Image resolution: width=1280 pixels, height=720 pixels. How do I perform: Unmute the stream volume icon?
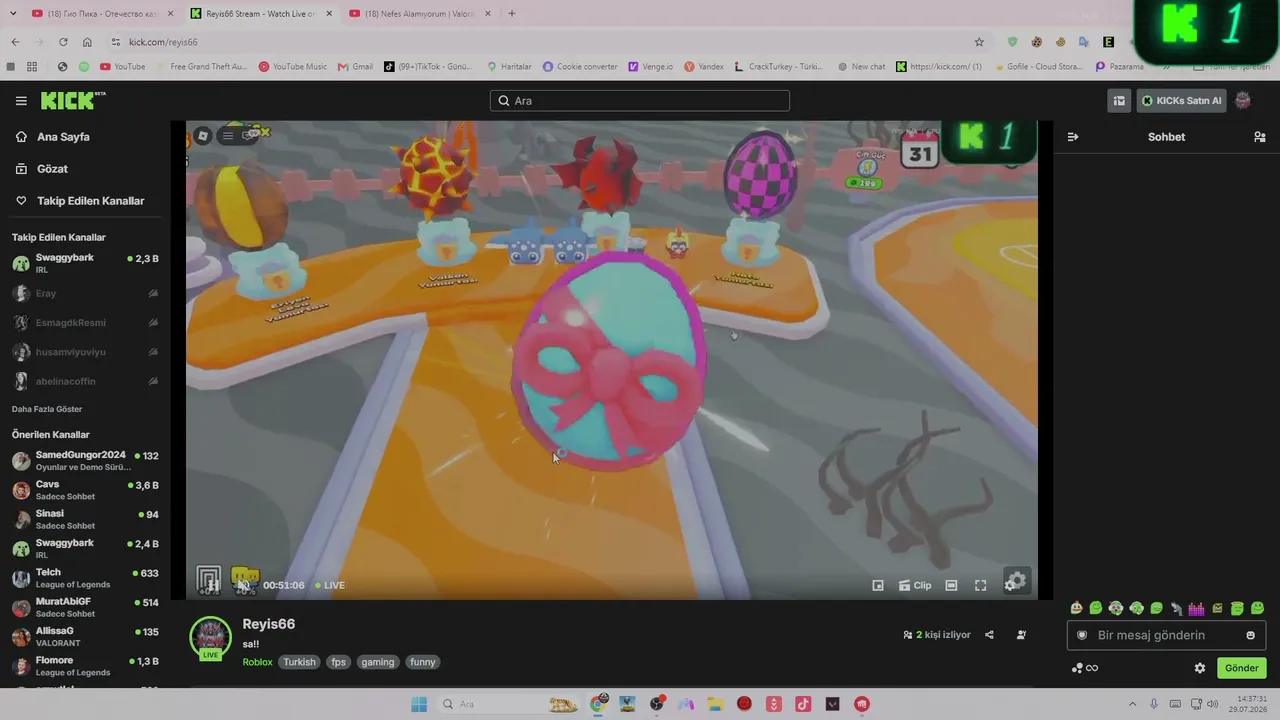pyautogui.click(x=243, y=585)
